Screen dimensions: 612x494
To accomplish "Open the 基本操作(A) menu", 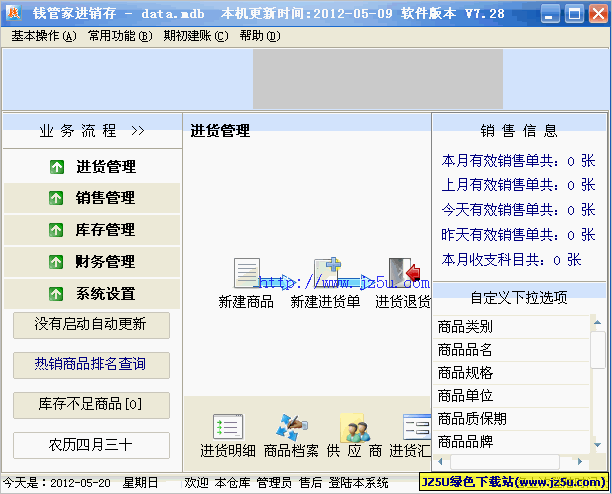I will [44, 36].
